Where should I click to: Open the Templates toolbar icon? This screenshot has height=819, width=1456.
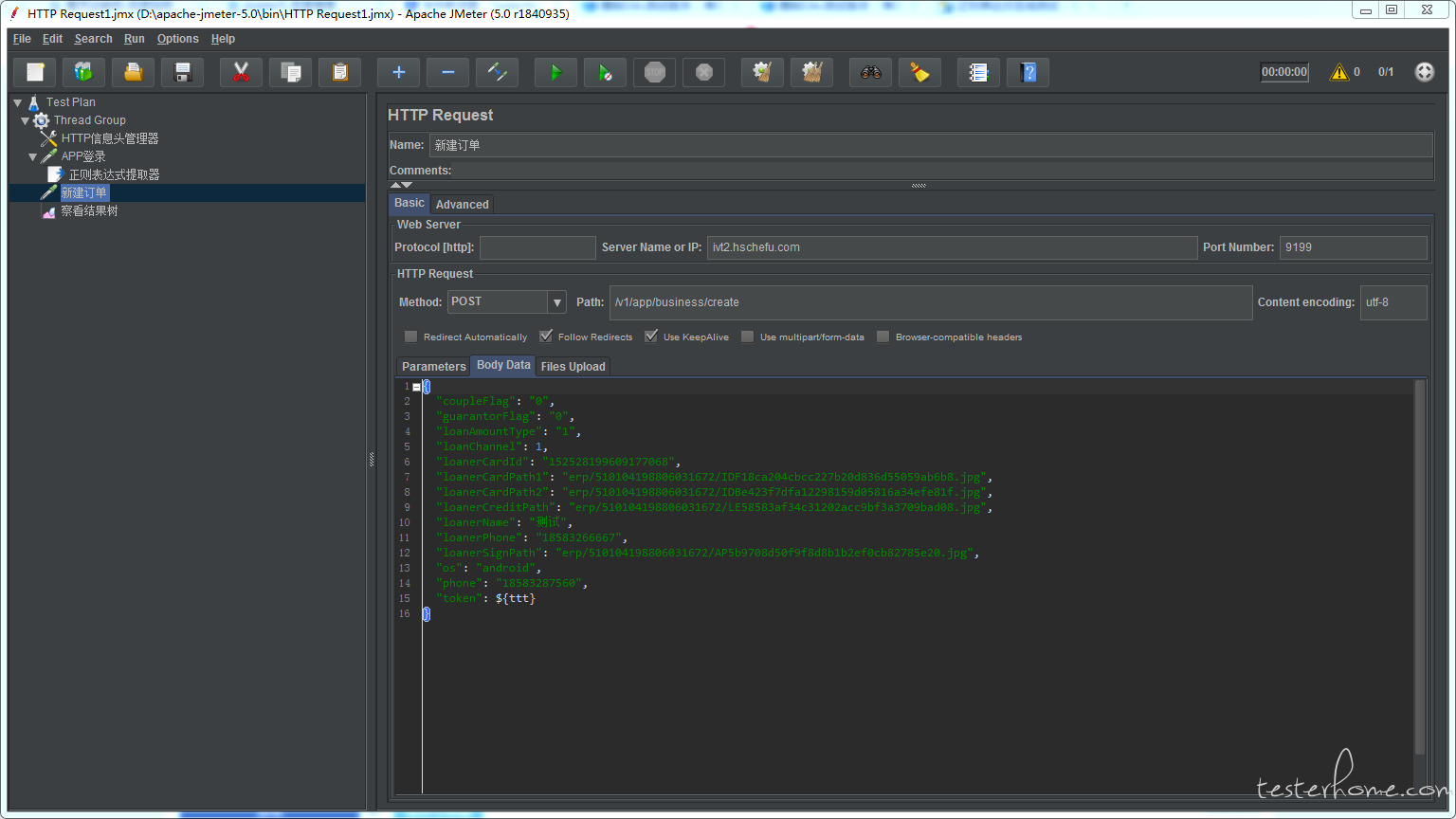(84, 72)
